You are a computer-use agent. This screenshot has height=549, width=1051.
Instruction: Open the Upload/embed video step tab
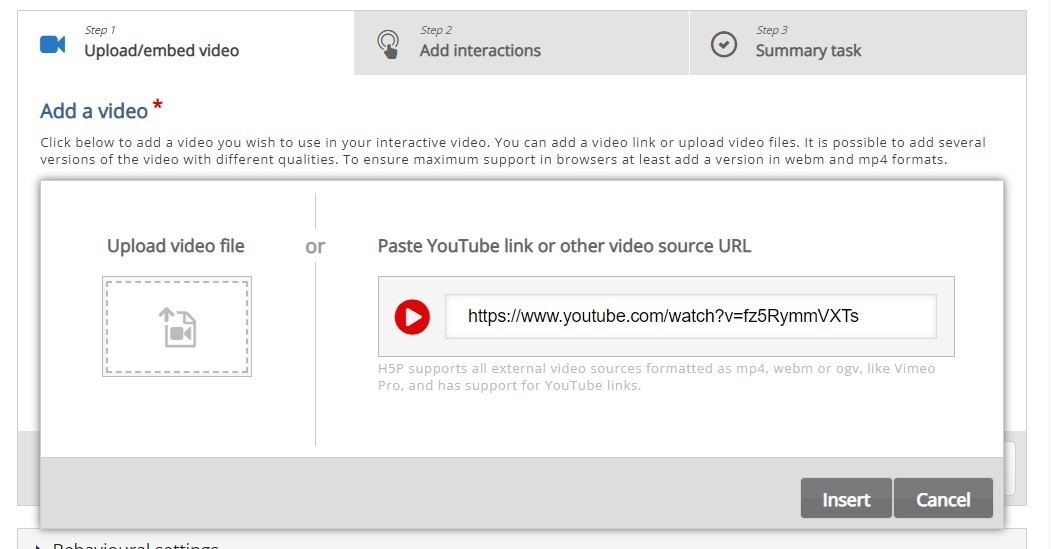186,43
